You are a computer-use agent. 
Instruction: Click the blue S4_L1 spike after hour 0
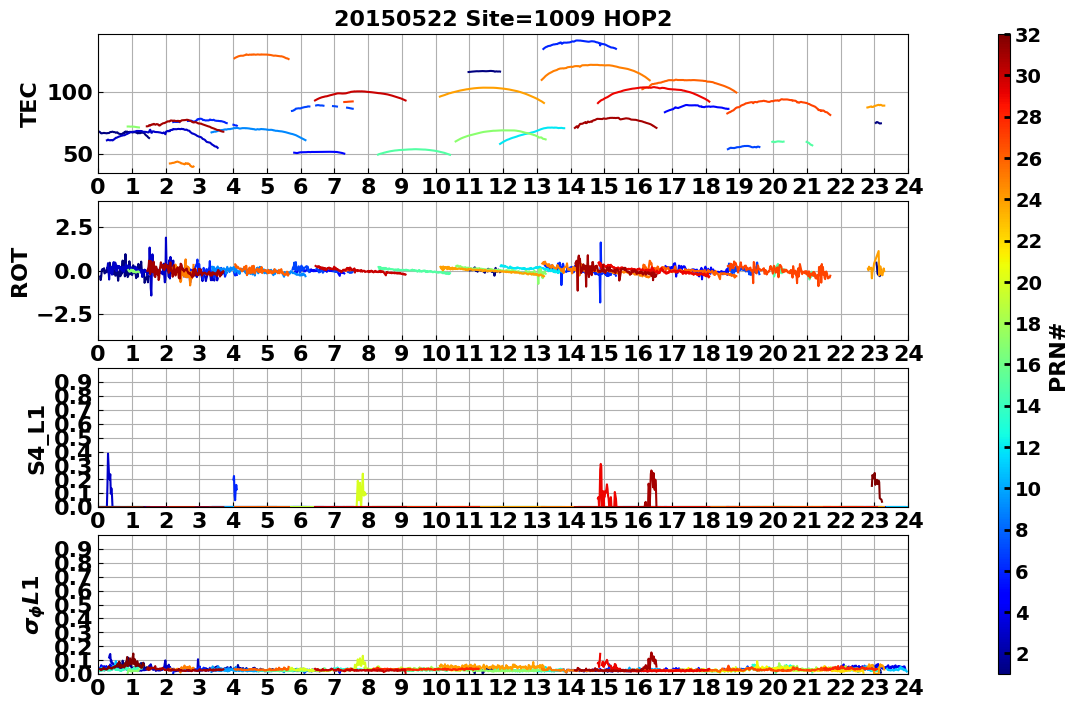109,480
